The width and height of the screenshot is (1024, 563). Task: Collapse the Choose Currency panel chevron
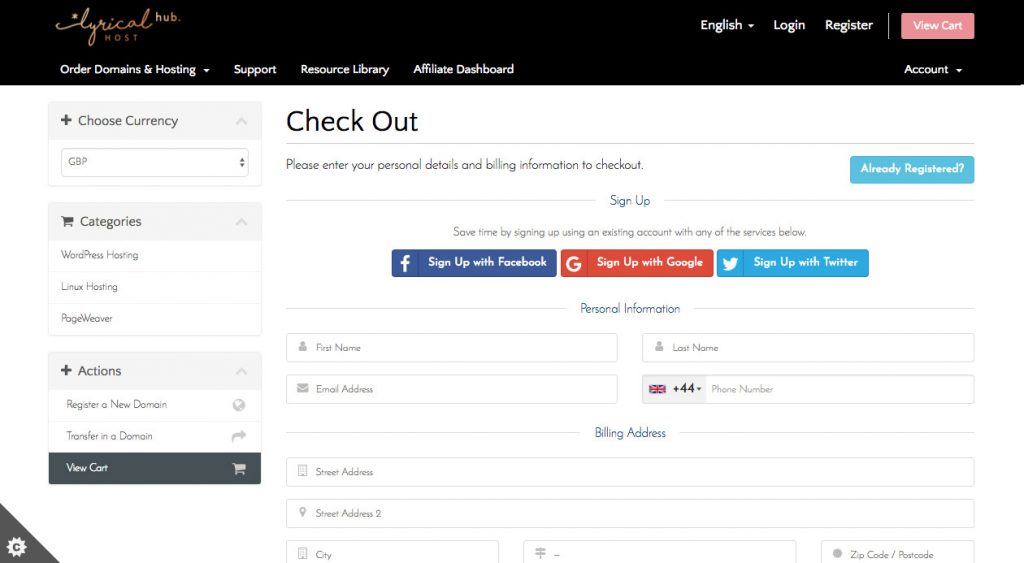pyautogui.click(x=241, y=121)
